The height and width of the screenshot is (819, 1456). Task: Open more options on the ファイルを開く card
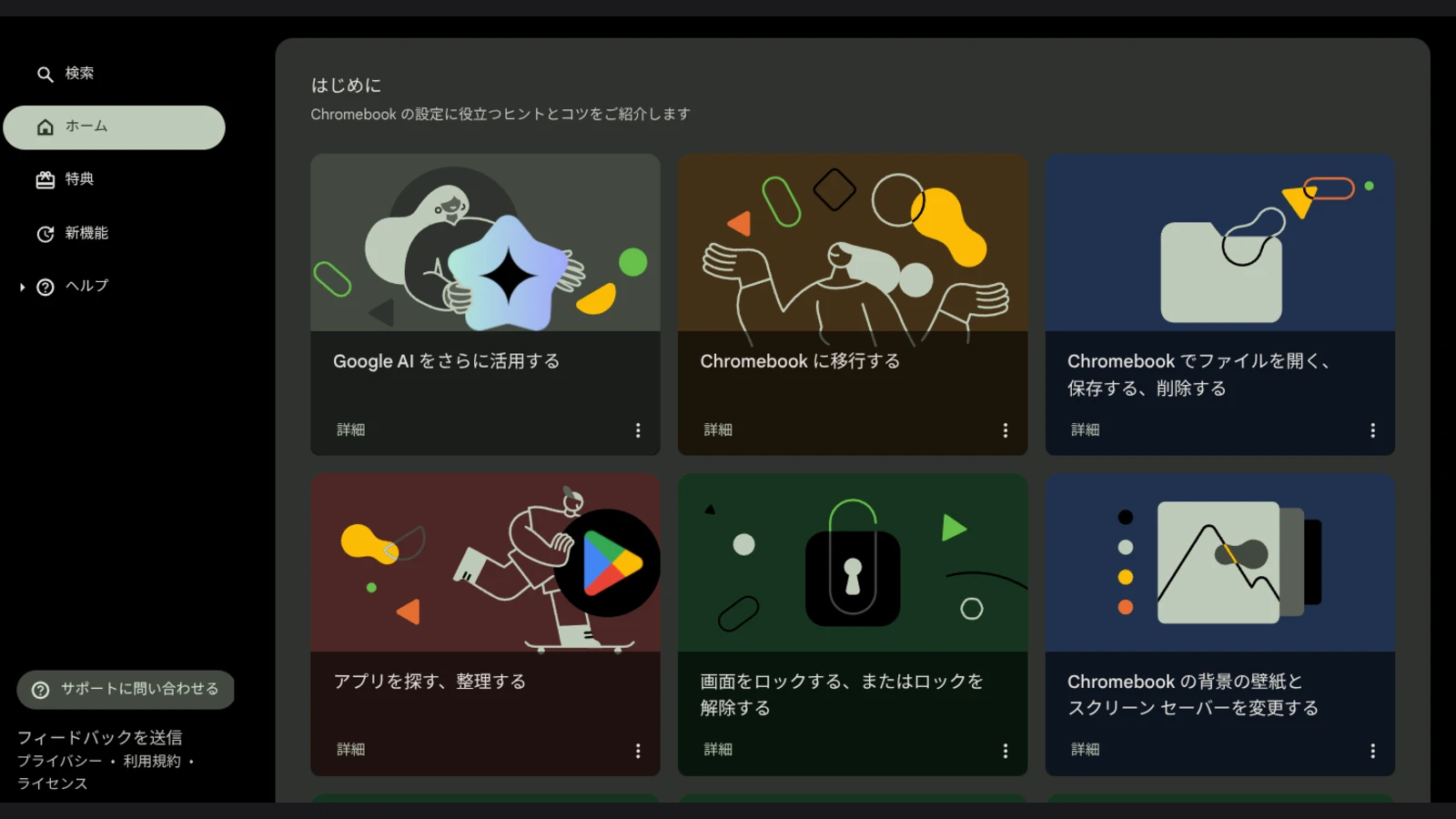click(1372, 430)
